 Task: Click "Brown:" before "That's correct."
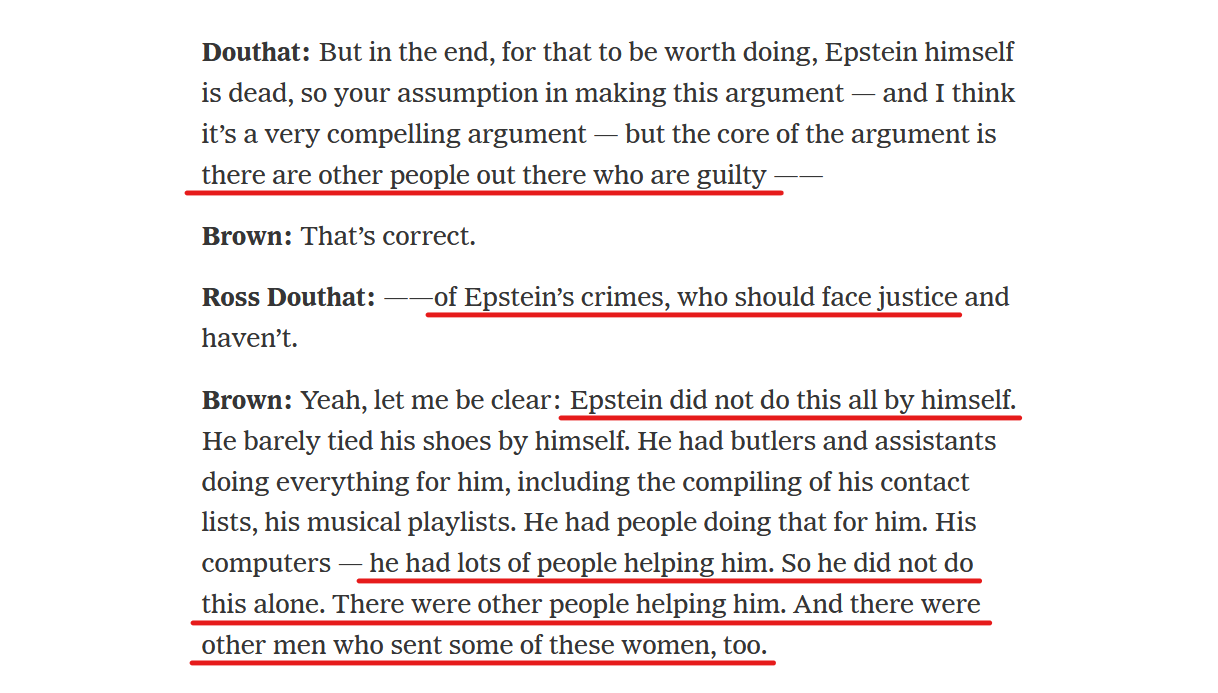(x=247, y=237)
